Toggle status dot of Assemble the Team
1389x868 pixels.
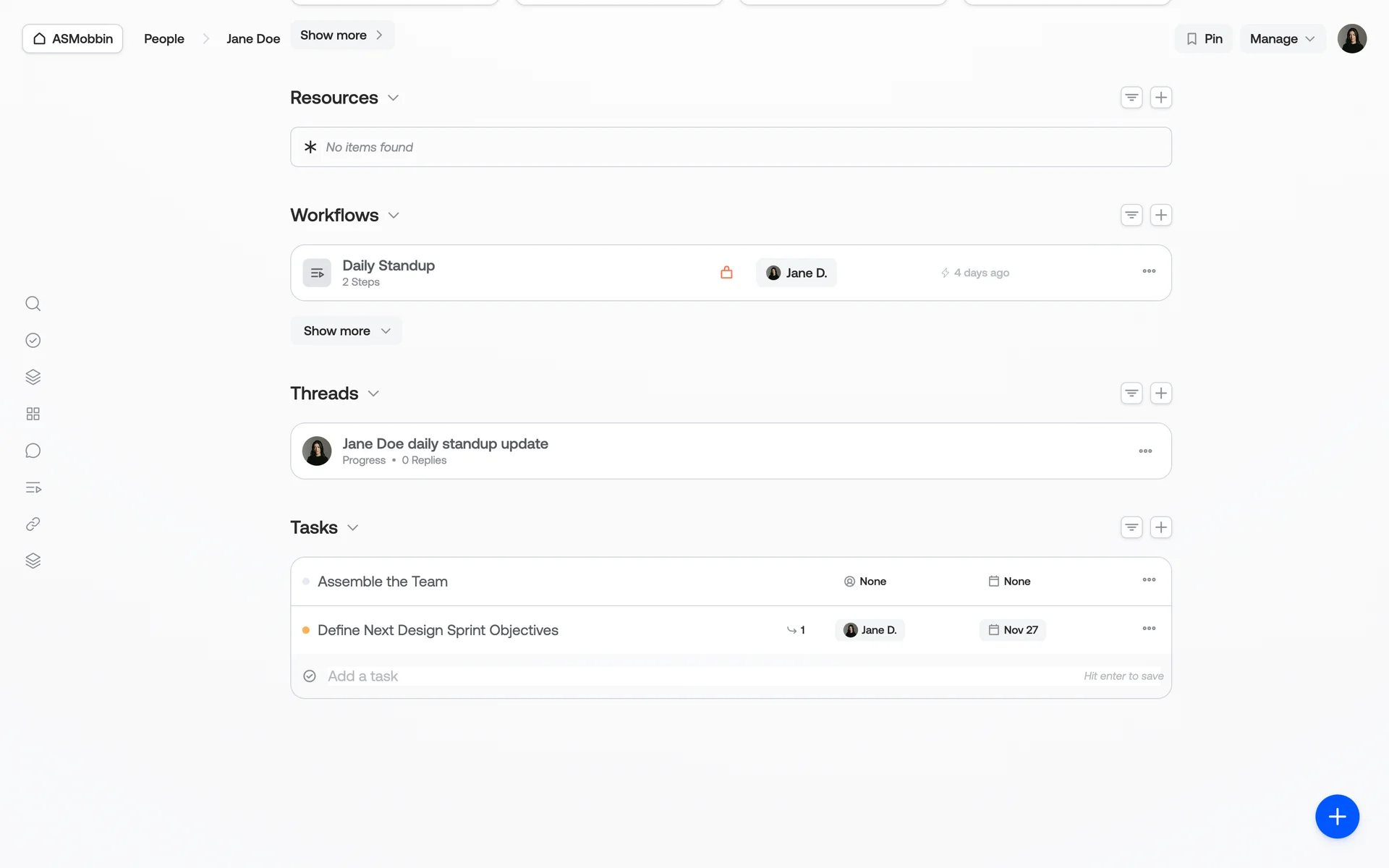(x=306, y=582)
